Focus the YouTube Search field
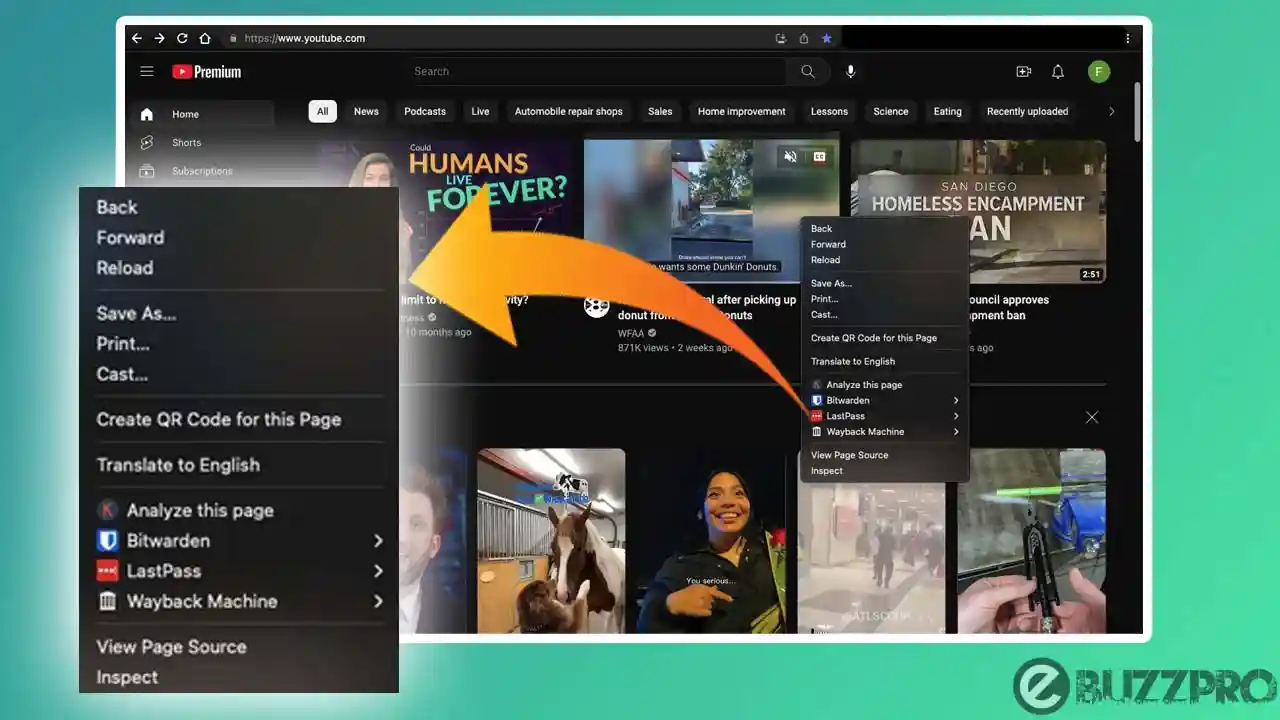1280x720 pixels. pos(597,71)
